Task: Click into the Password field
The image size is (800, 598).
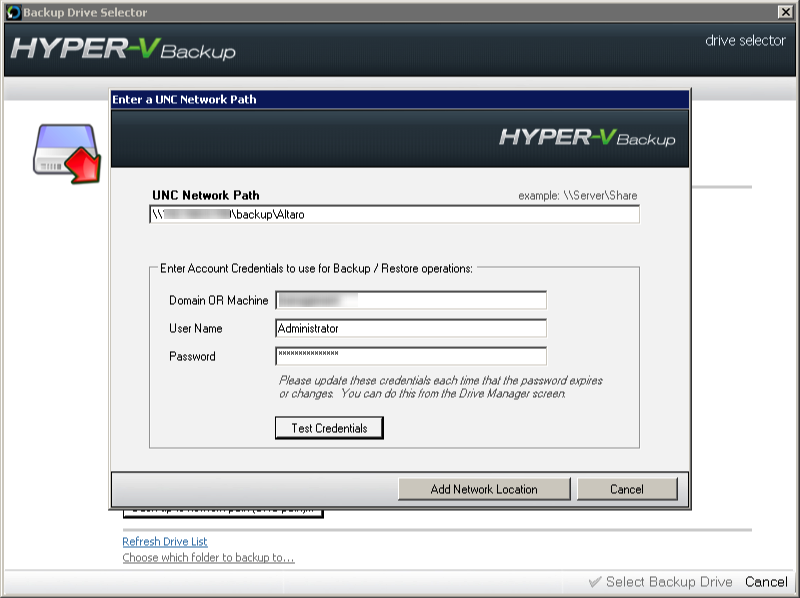Action: pyautogui.click(x=411, y=356)
